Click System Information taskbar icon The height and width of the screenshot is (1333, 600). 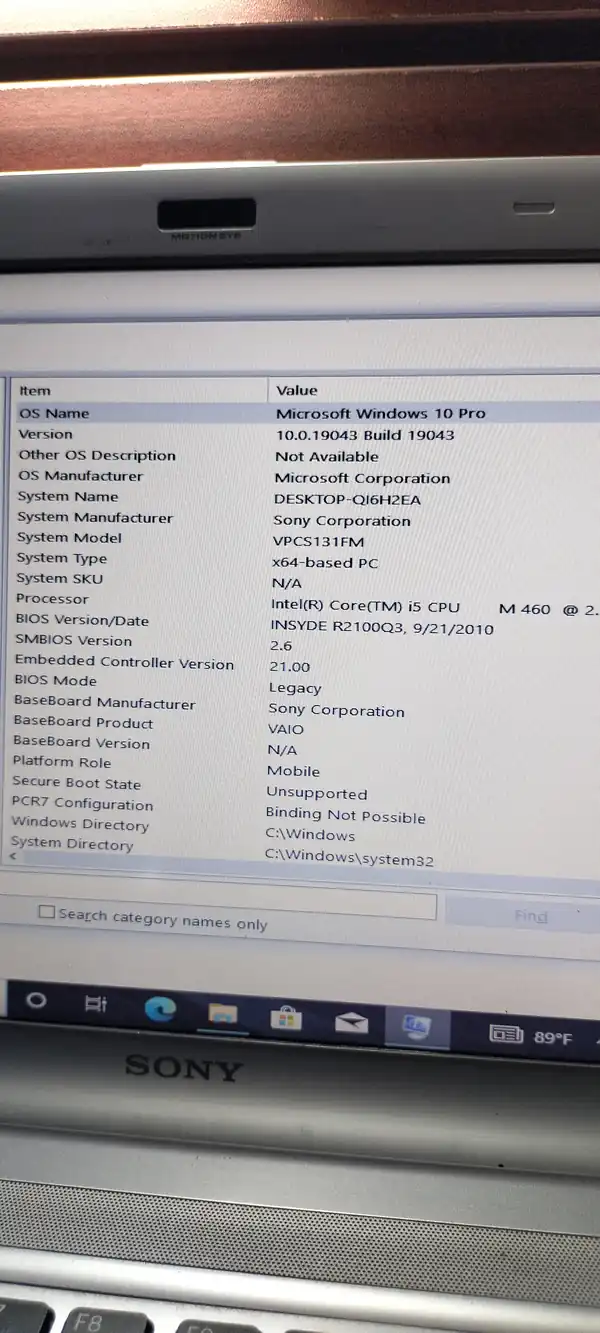pos(416,1027)
